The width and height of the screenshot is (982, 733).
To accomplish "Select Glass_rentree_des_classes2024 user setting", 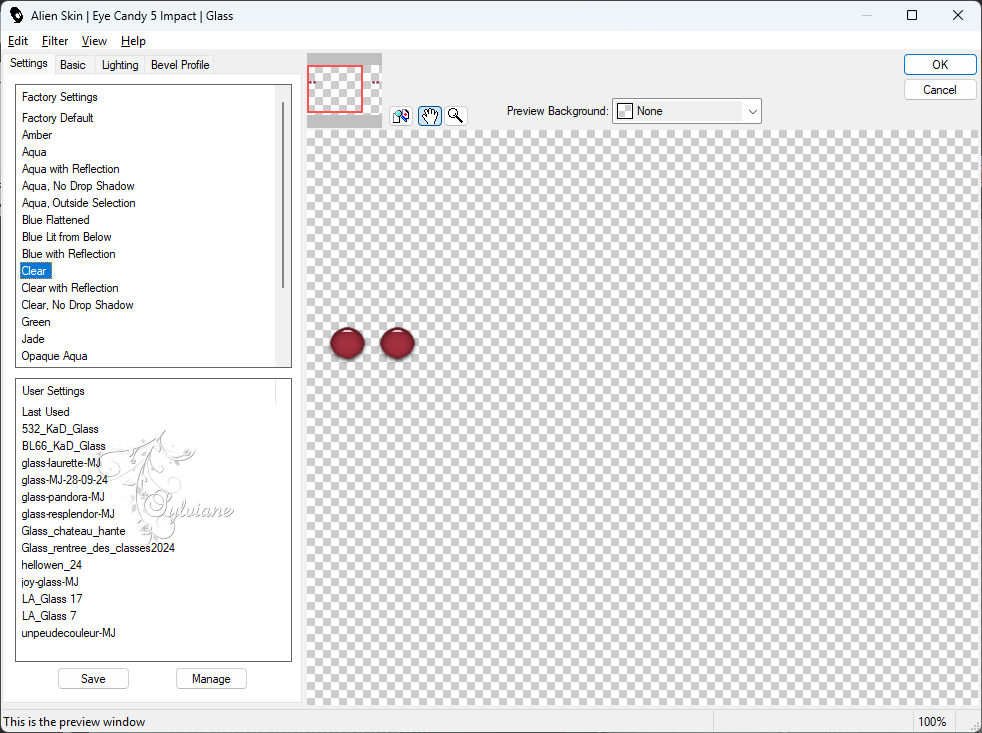I will click(98, 548).
